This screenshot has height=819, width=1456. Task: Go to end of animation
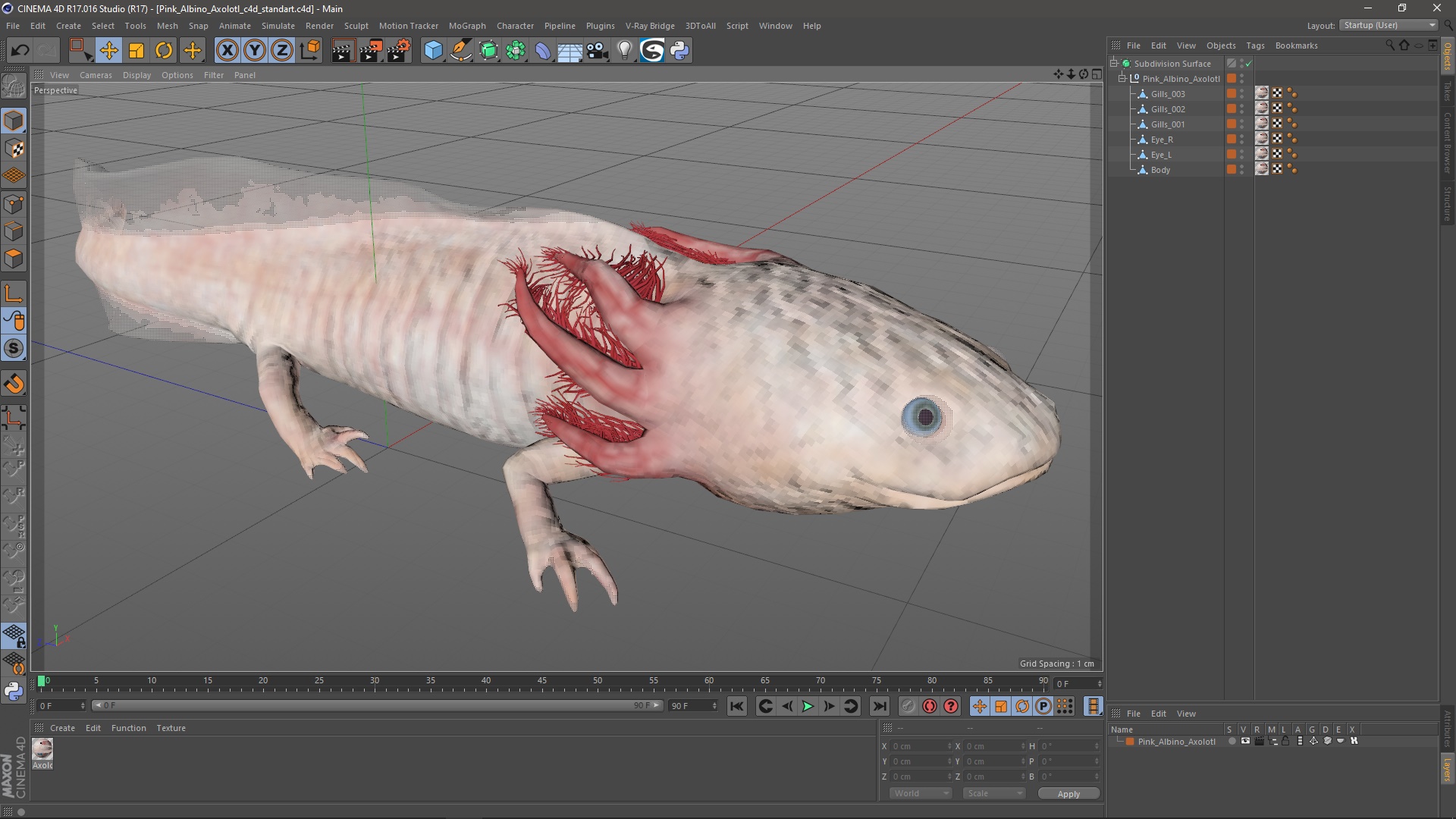[x=879, y=706]
